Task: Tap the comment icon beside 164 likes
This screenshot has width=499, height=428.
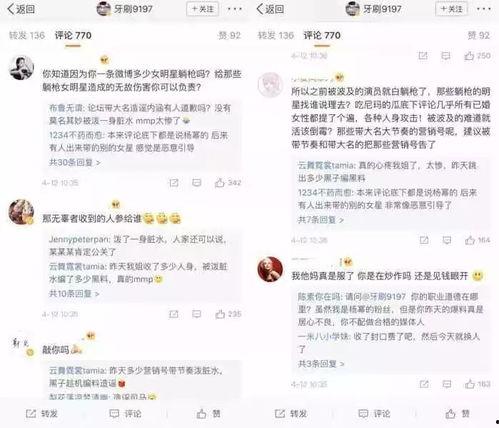Action: point(447,240)
